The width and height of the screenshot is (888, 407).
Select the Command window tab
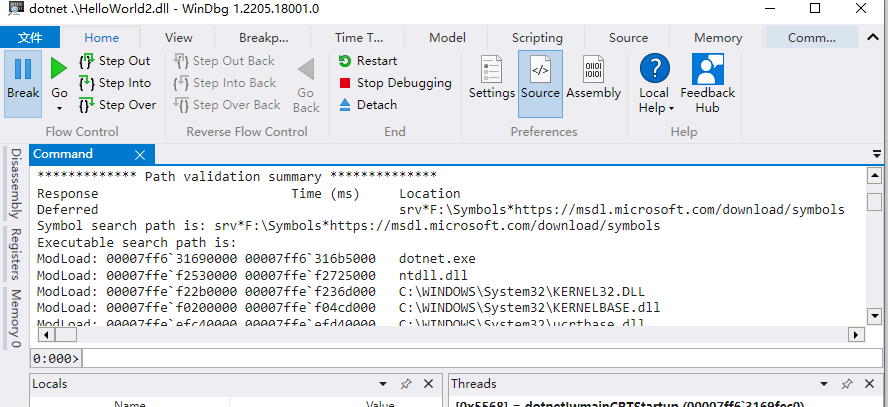63,154
